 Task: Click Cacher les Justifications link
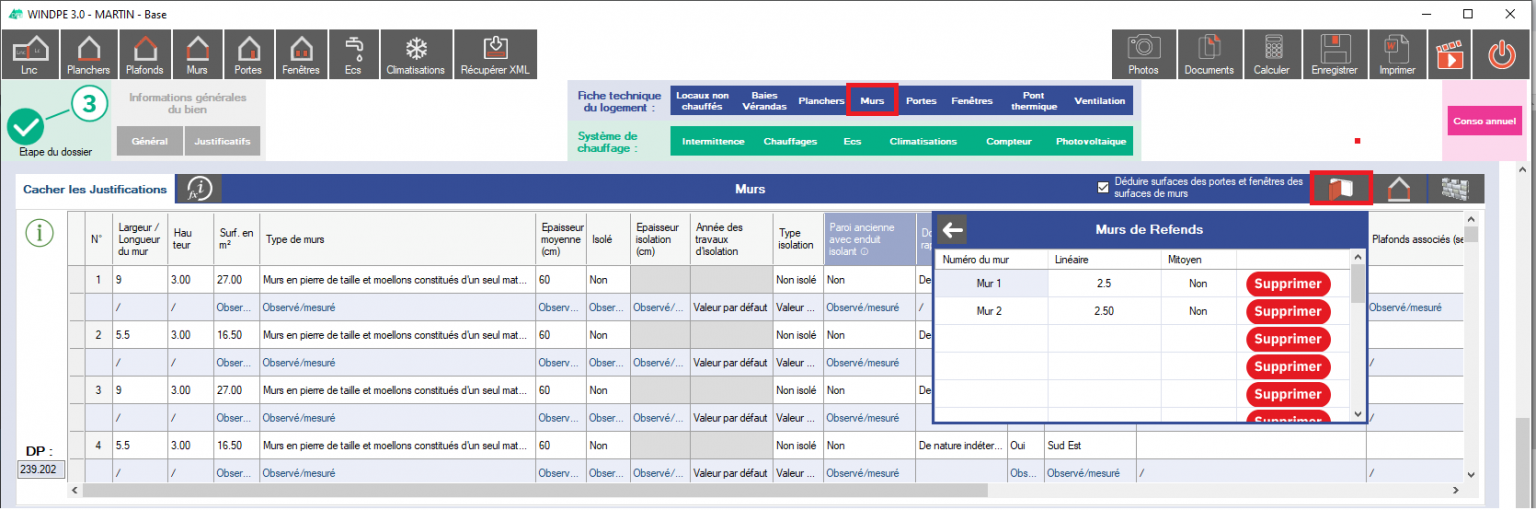(95, 189)
